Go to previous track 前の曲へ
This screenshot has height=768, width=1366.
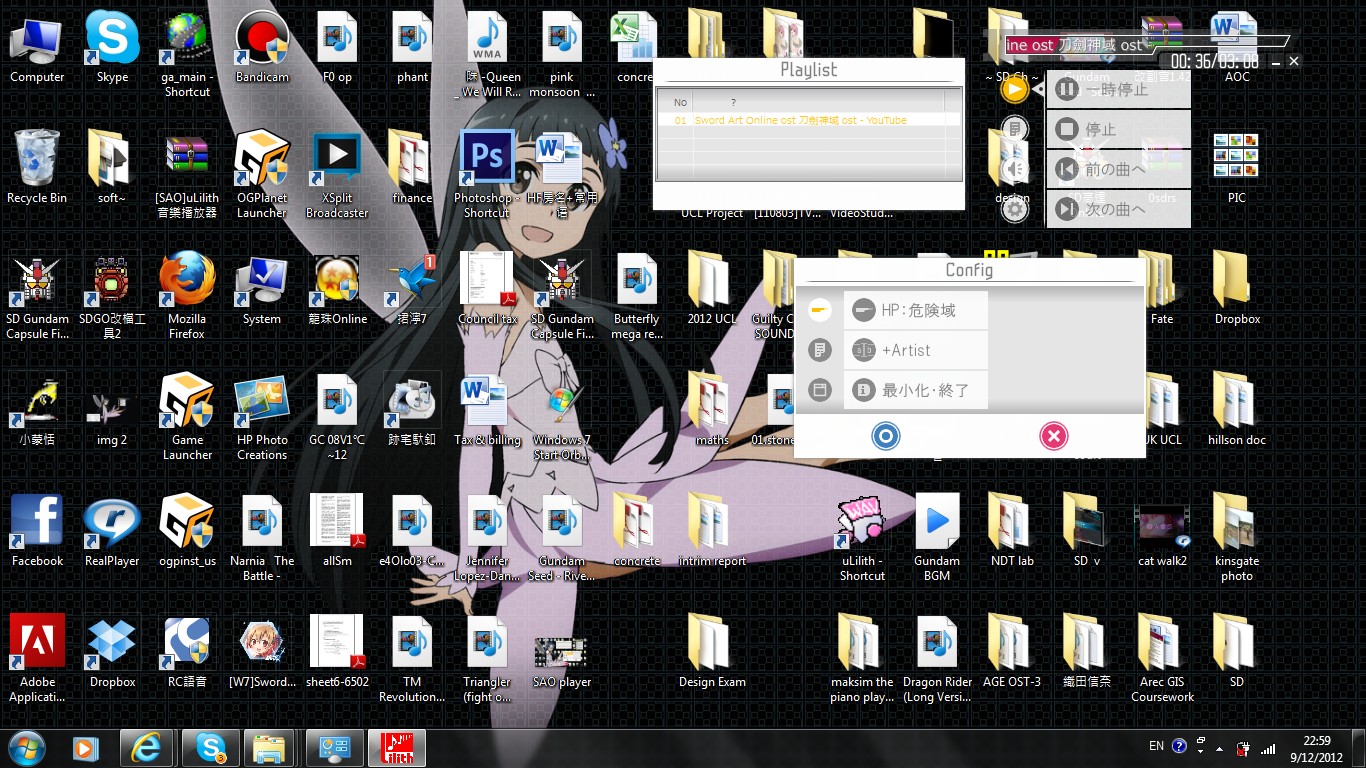(x=1118, y=170)
